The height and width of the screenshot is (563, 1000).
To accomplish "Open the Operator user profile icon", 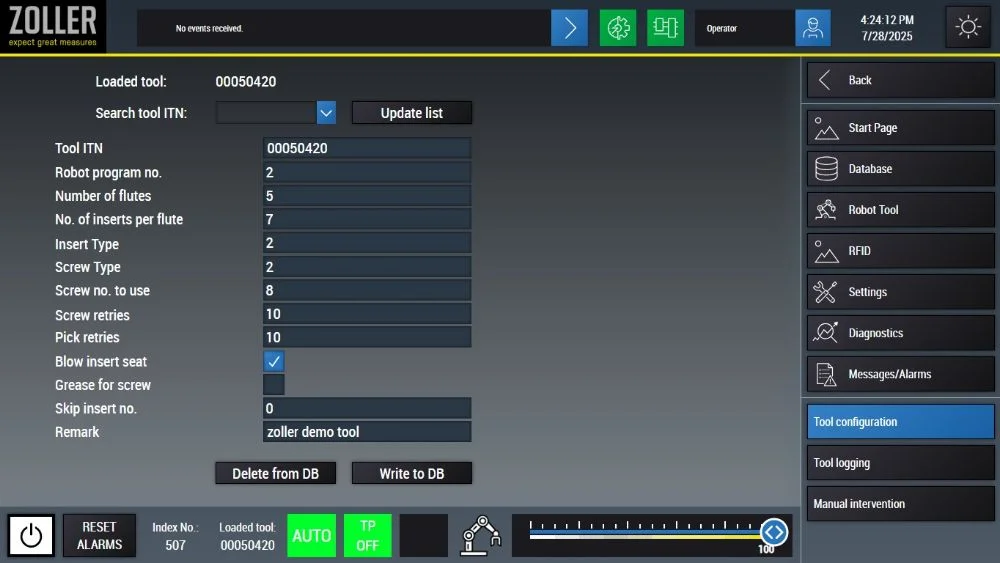I will tap(813, 28).
